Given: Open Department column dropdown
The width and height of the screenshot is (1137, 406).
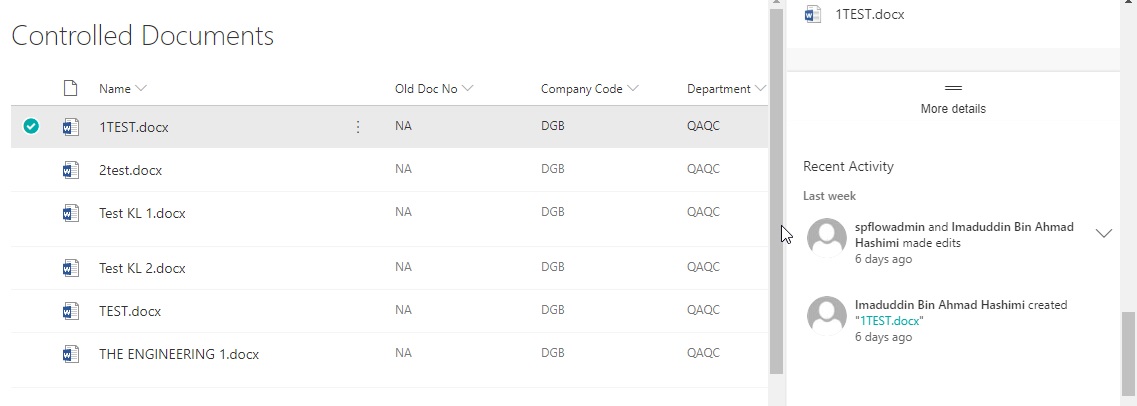Looking at the screenshot, I should (759, 88).
